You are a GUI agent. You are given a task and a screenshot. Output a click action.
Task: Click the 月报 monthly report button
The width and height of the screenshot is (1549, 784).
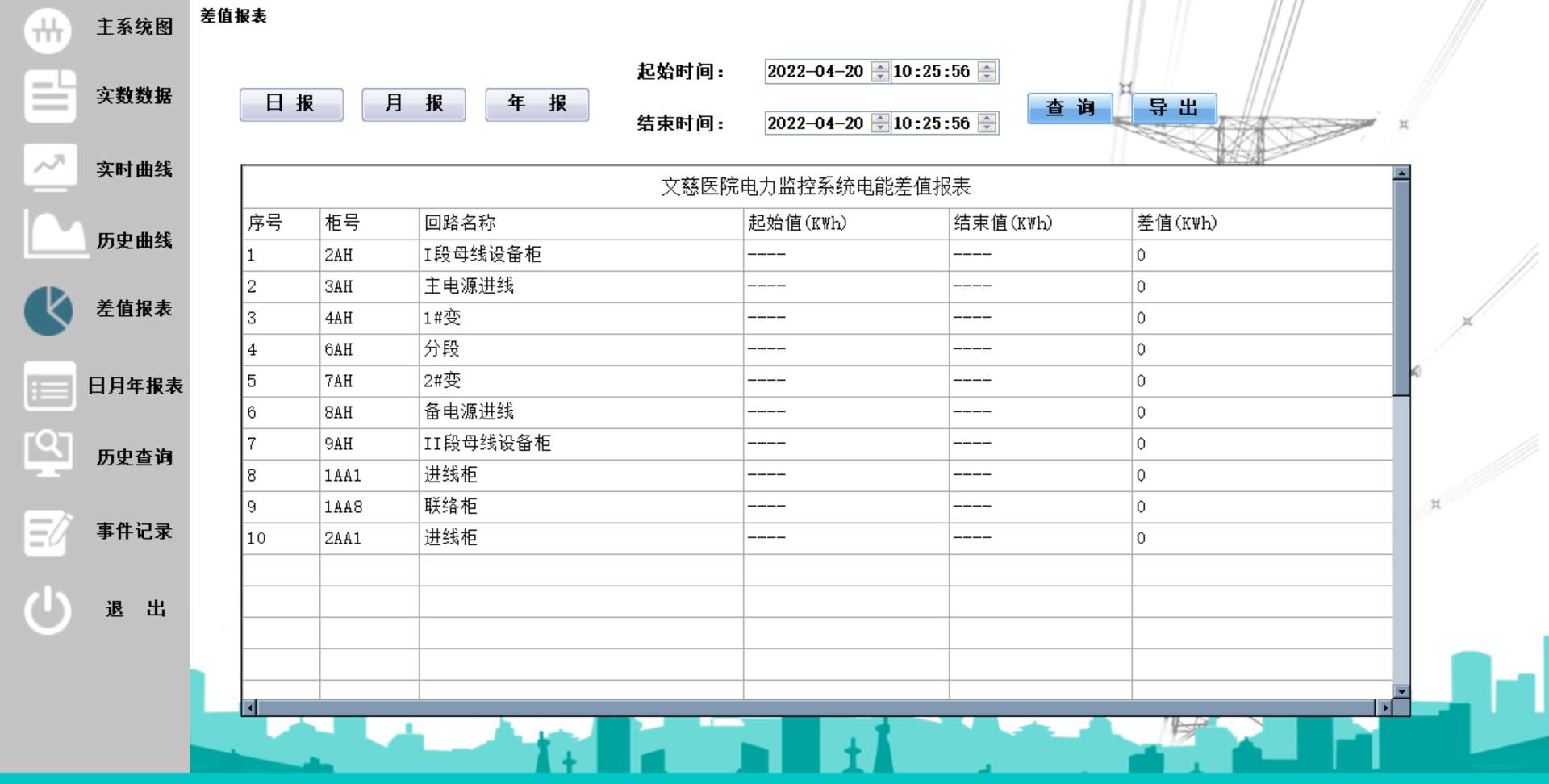[x=413, y=103]
